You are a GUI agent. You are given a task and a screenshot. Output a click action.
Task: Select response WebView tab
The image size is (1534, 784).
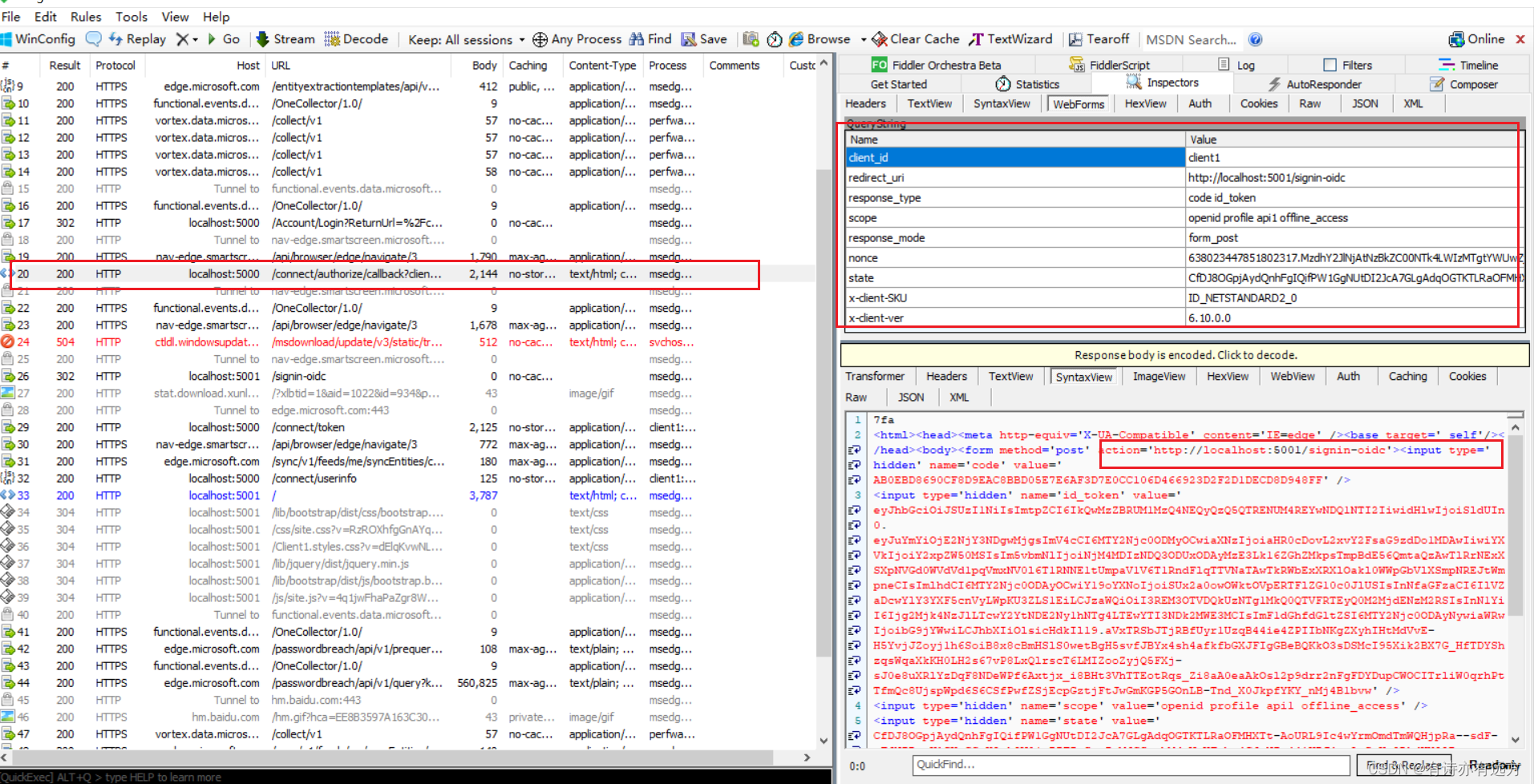click(1292, 376)
